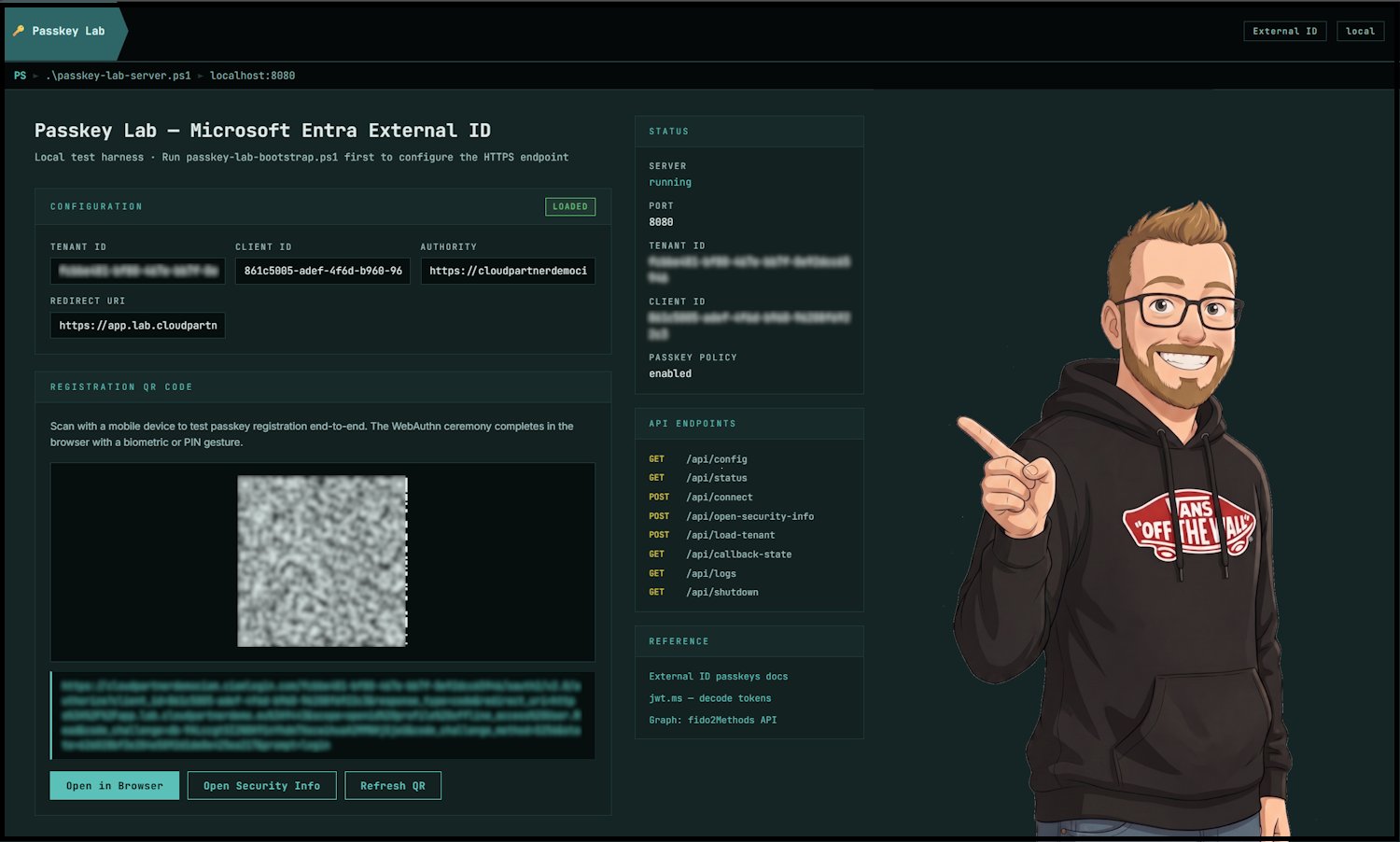The width and height of the screenshot is (1400, 842).
Task: Click the REFERENCE panel header
Action: click(x=679, y=641)
